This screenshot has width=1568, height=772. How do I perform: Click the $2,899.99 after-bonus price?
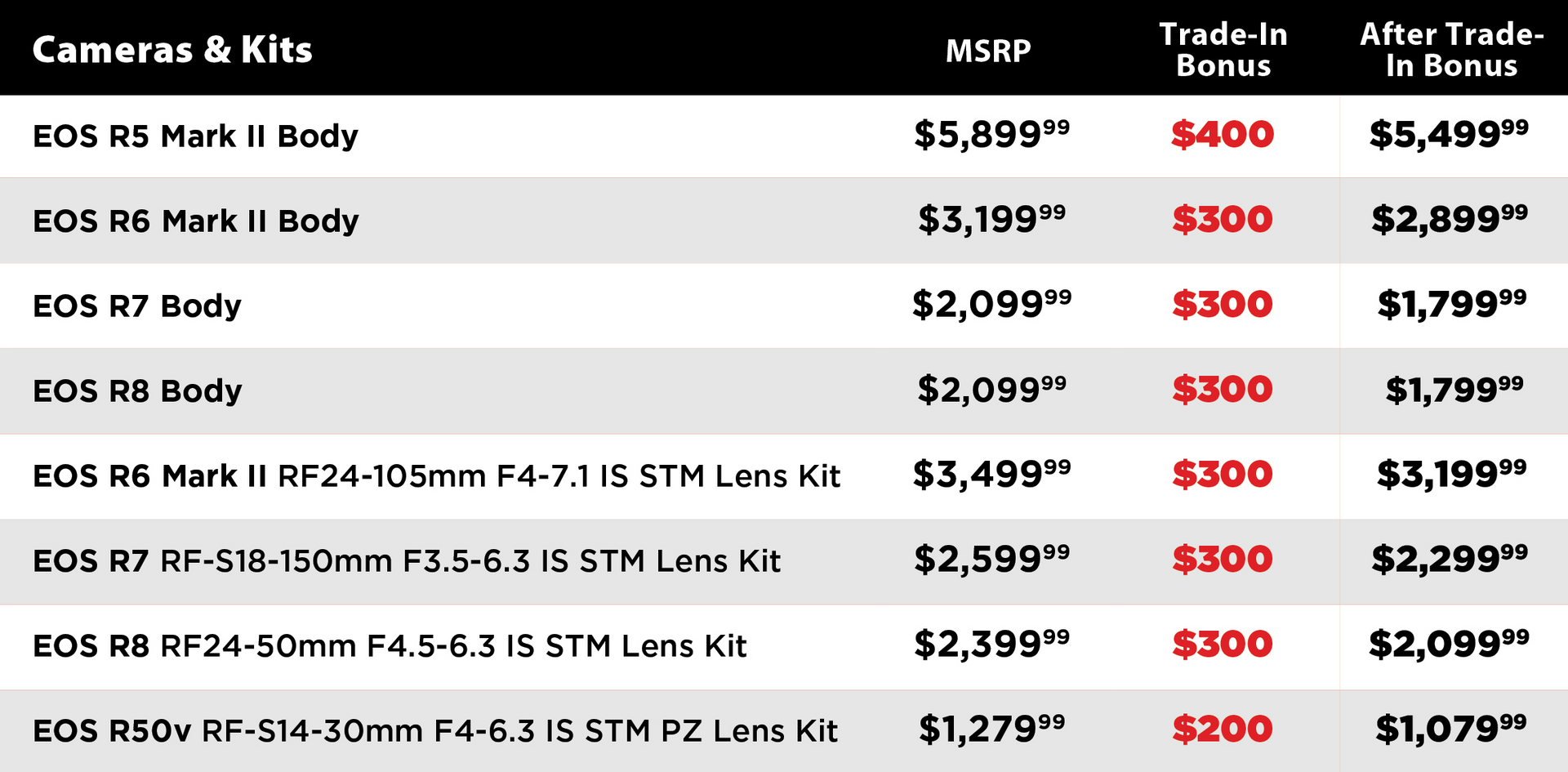pos(1450,219)
